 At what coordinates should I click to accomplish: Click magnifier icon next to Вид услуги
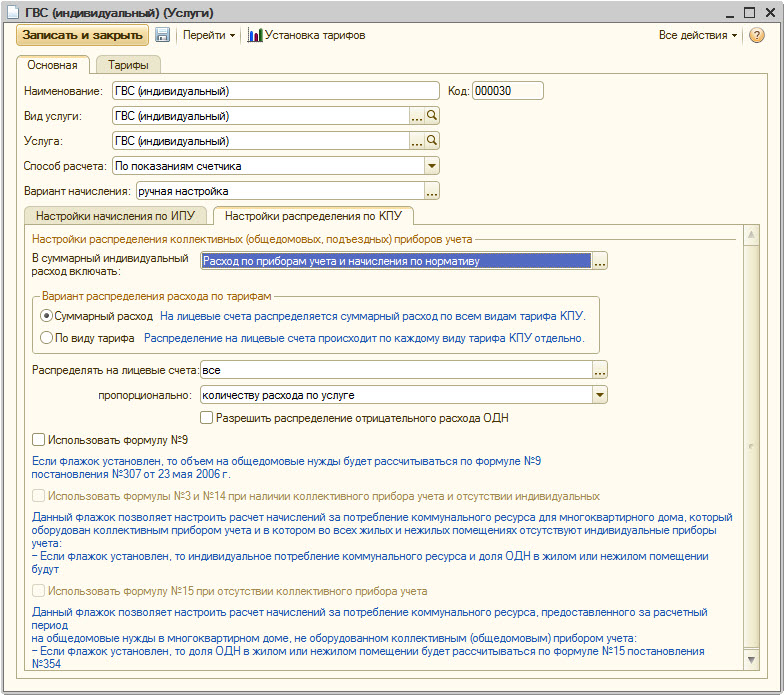432,116
